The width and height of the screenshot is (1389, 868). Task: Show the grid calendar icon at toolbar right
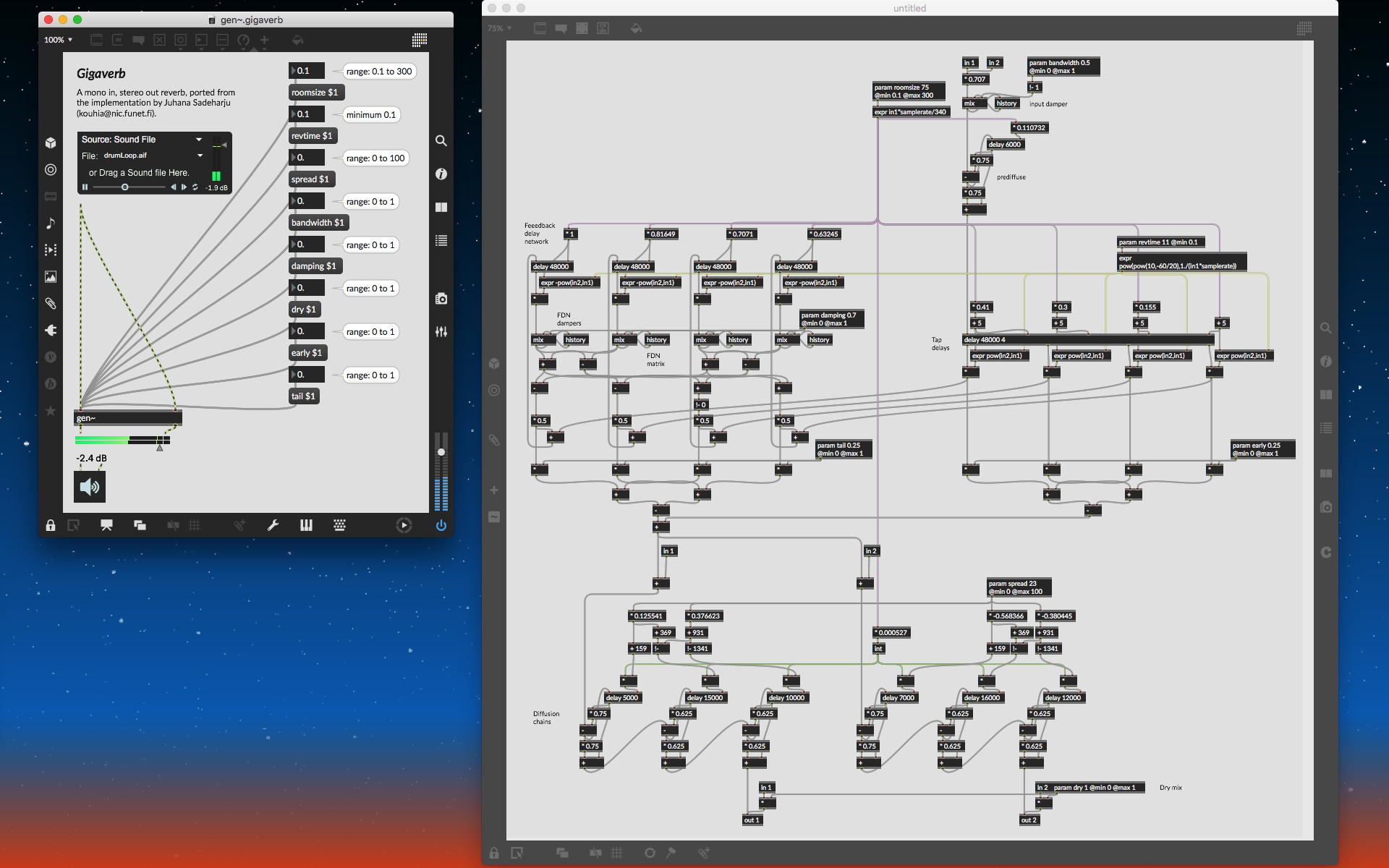click(420, 40)
